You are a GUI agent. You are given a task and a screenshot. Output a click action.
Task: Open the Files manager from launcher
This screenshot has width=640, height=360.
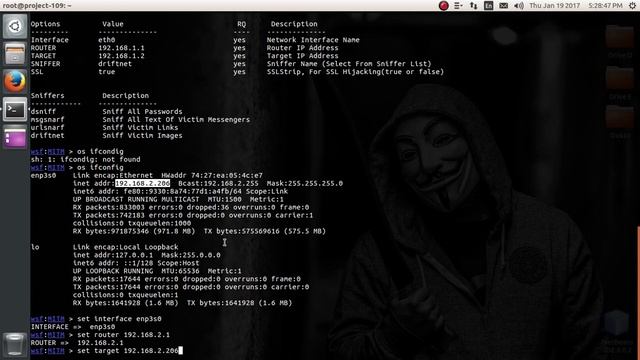point(15,54)
